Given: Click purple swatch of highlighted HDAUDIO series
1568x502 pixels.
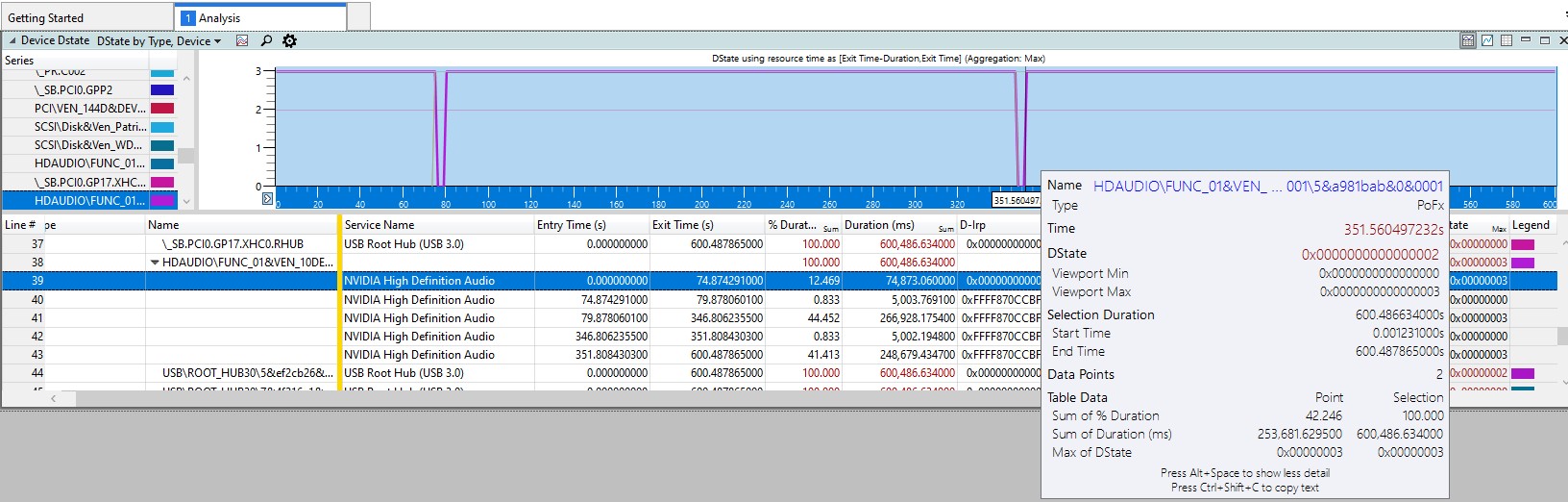Looking at the screenshot, I should pos(162,200).
